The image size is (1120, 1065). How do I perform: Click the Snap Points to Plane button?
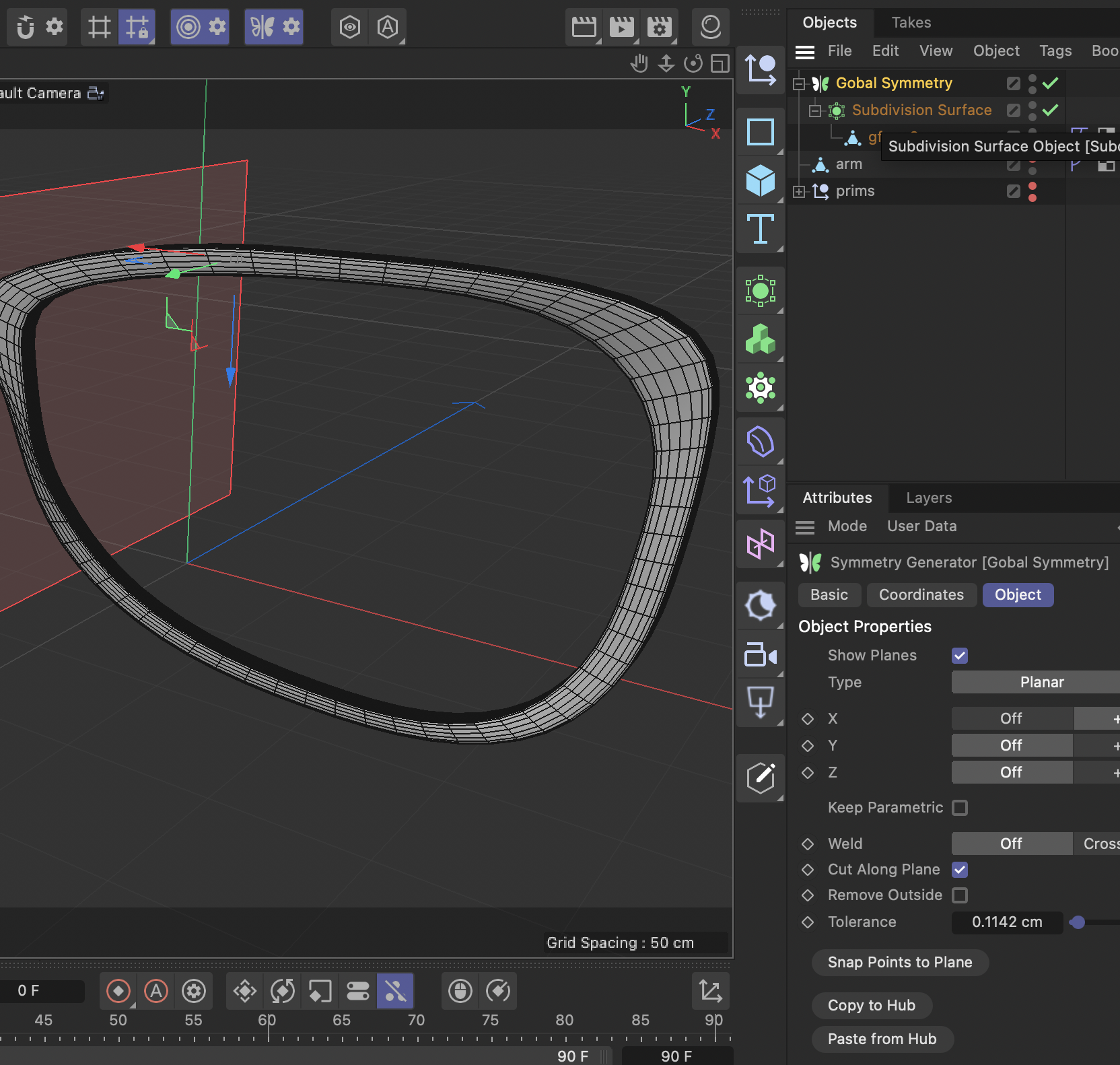pos(899,963)
